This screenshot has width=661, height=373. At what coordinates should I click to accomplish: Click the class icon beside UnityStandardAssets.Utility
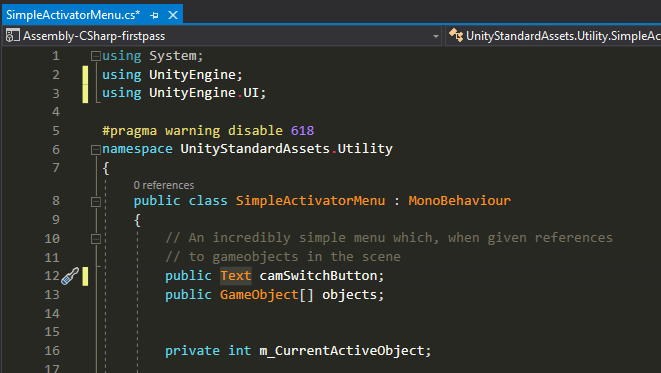coord(456,35)
